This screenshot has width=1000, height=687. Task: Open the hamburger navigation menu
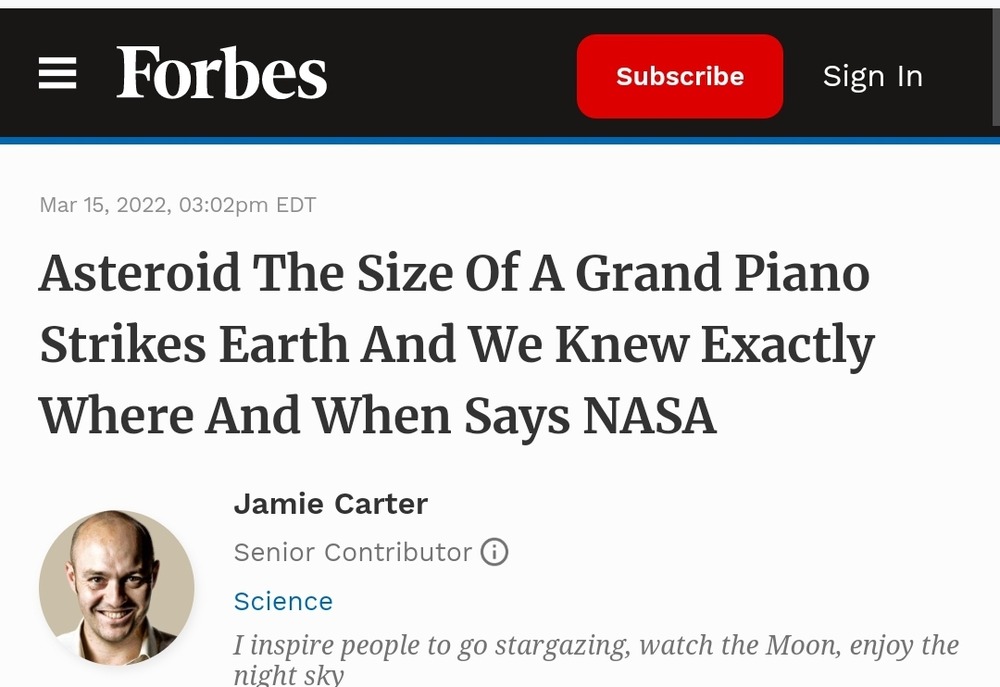click(x=57, y=74)
